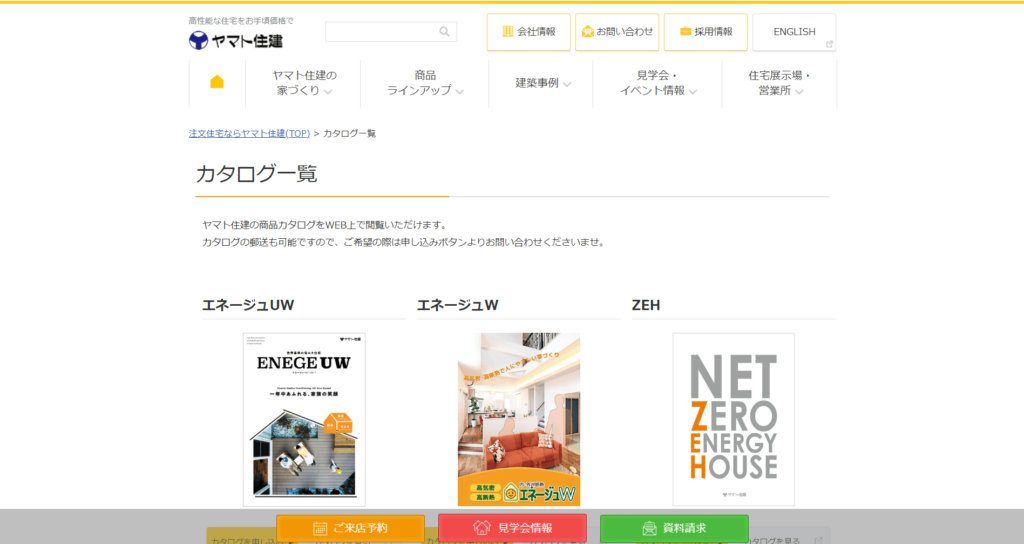Expand chevron beside 建築事例

567,84
